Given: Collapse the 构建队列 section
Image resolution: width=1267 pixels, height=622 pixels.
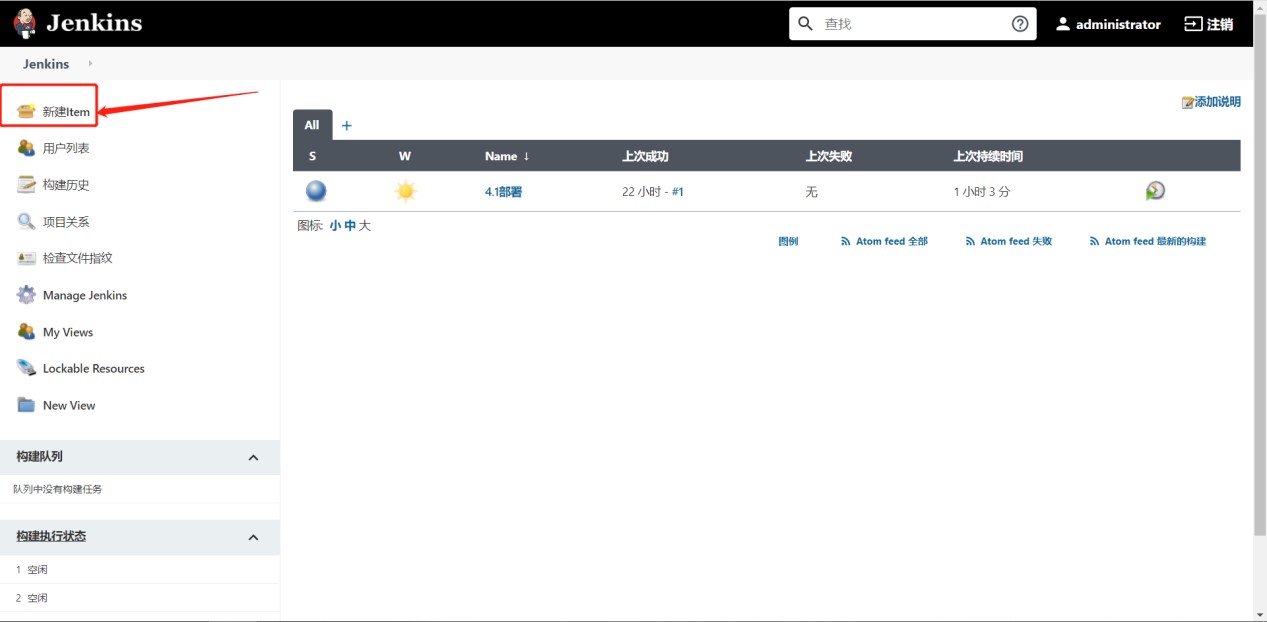Looking at the screenshot, I should 253,456.
